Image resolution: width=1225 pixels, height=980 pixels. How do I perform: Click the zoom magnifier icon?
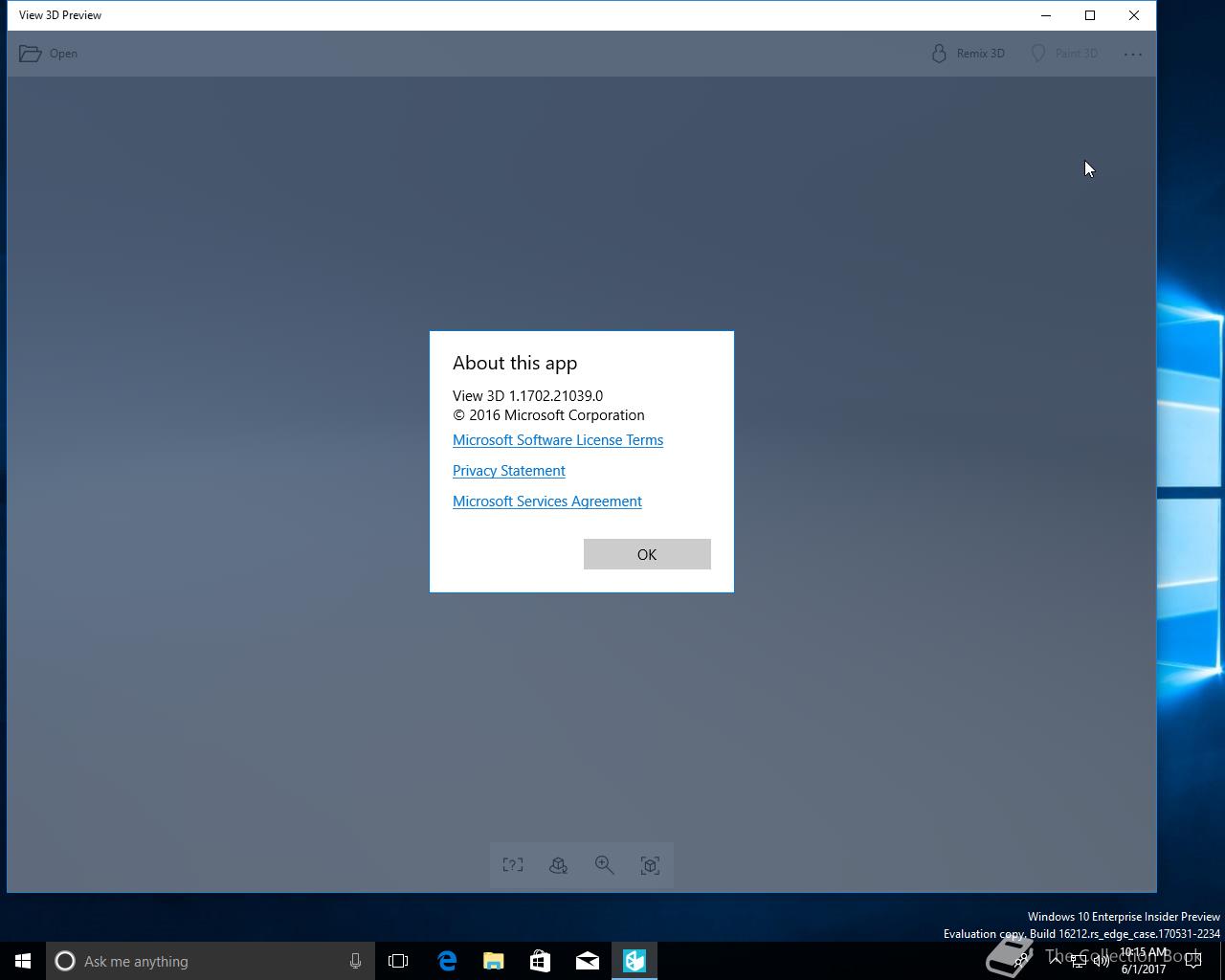pyautogui.click(x=605, y=865)
